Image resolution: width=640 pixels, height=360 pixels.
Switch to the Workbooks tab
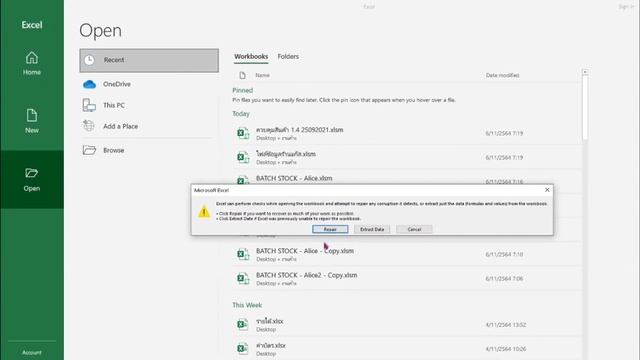(x=251, y=56)
